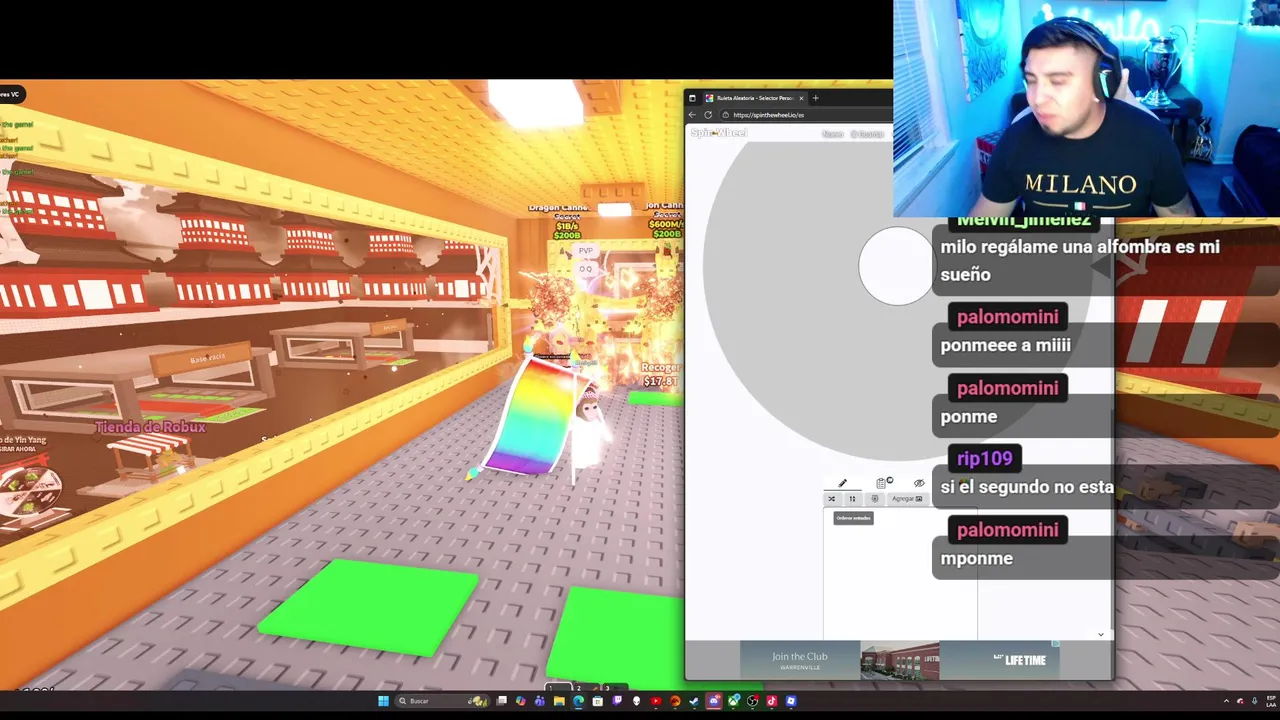The width and height of the screenshot is (1280, 720).
Task: Click the Agregar image button
Action: pos(908,498)
